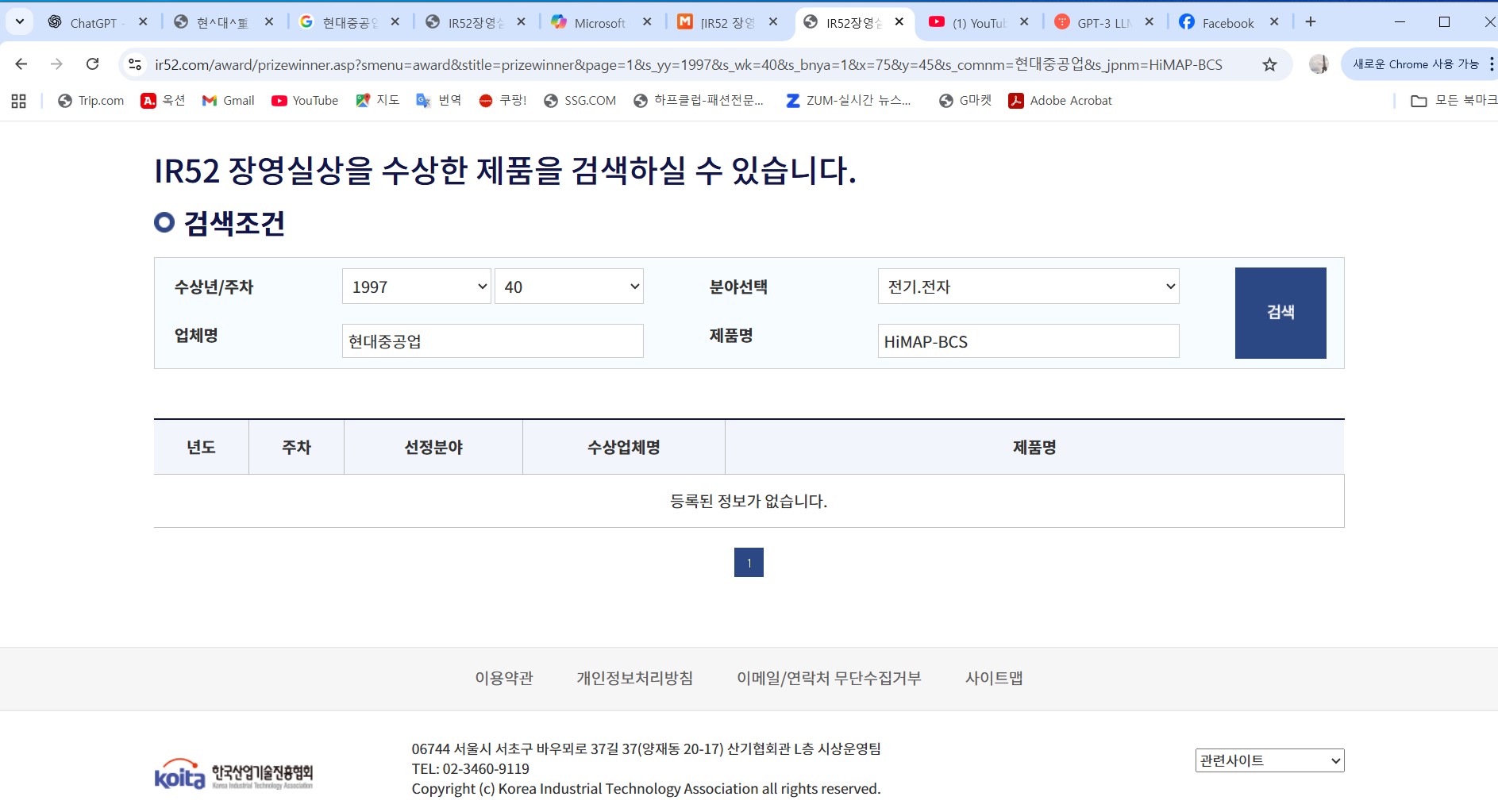This screenshot has height=812, width=1498.
Task: Open the tab search dropdown arrow
Action: pos(20,22)
